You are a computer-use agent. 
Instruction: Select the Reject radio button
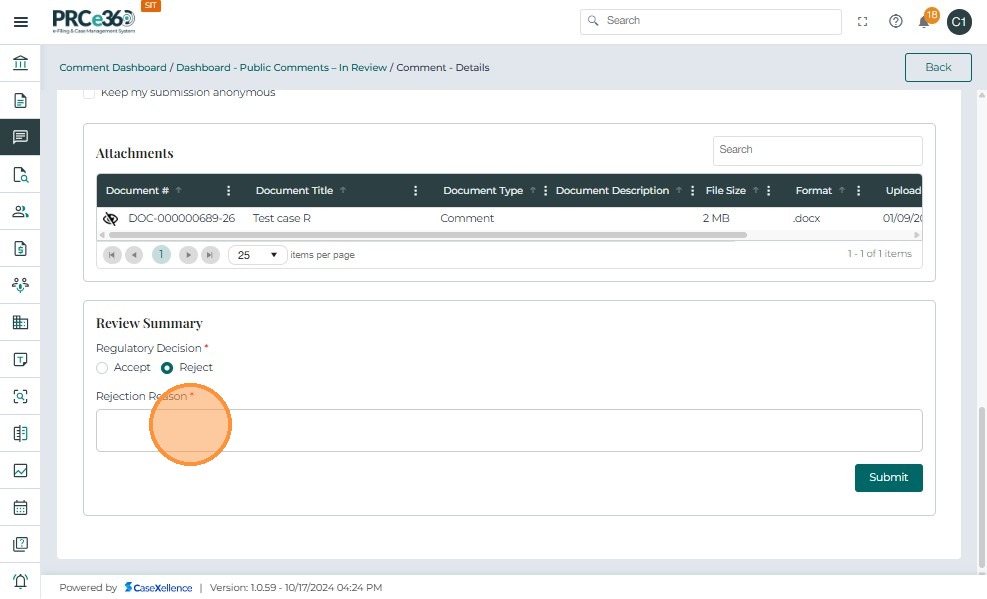click(x=167, y=368)
